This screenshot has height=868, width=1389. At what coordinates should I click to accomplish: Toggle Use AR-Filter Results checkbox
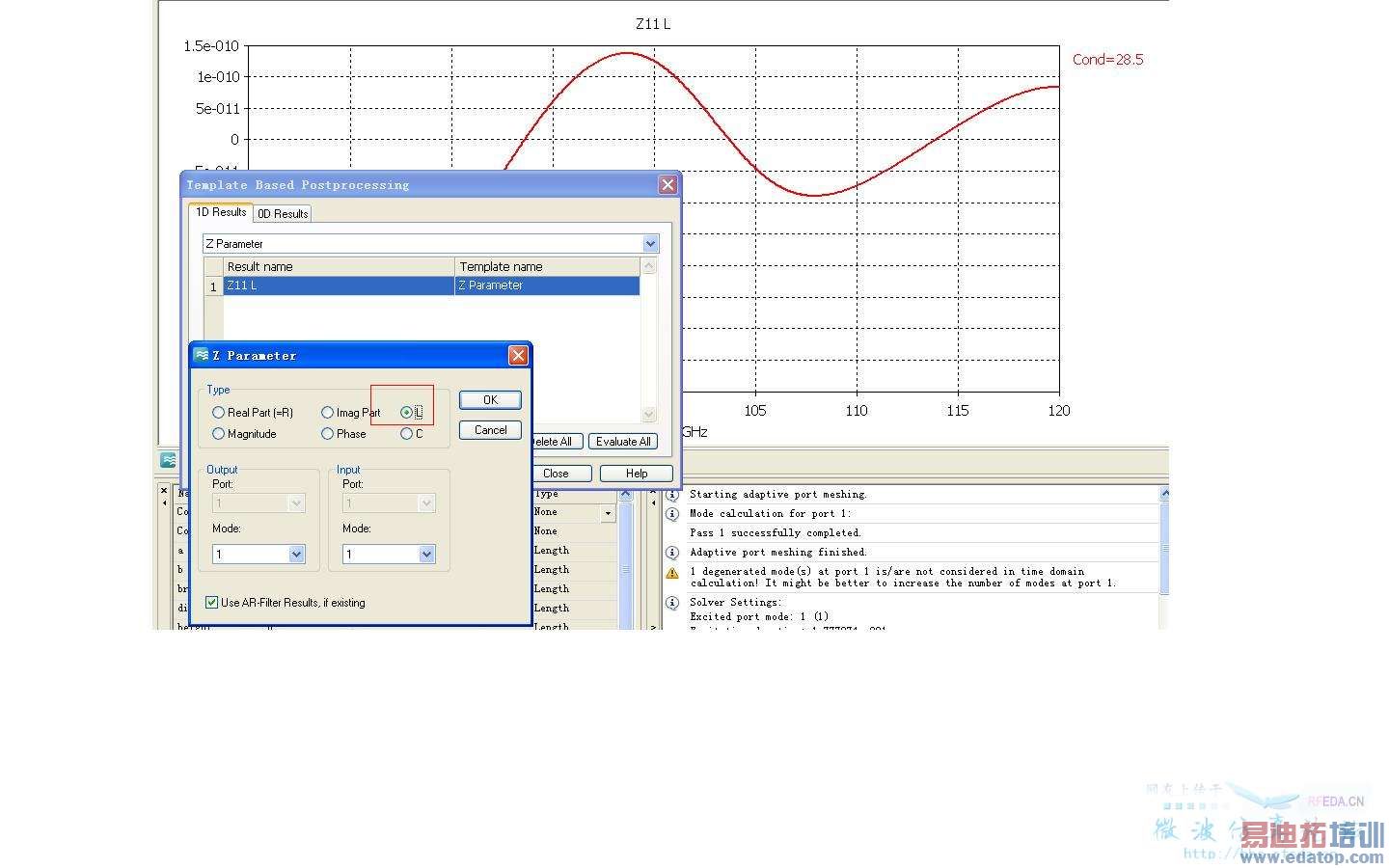[x=212, y=603]
